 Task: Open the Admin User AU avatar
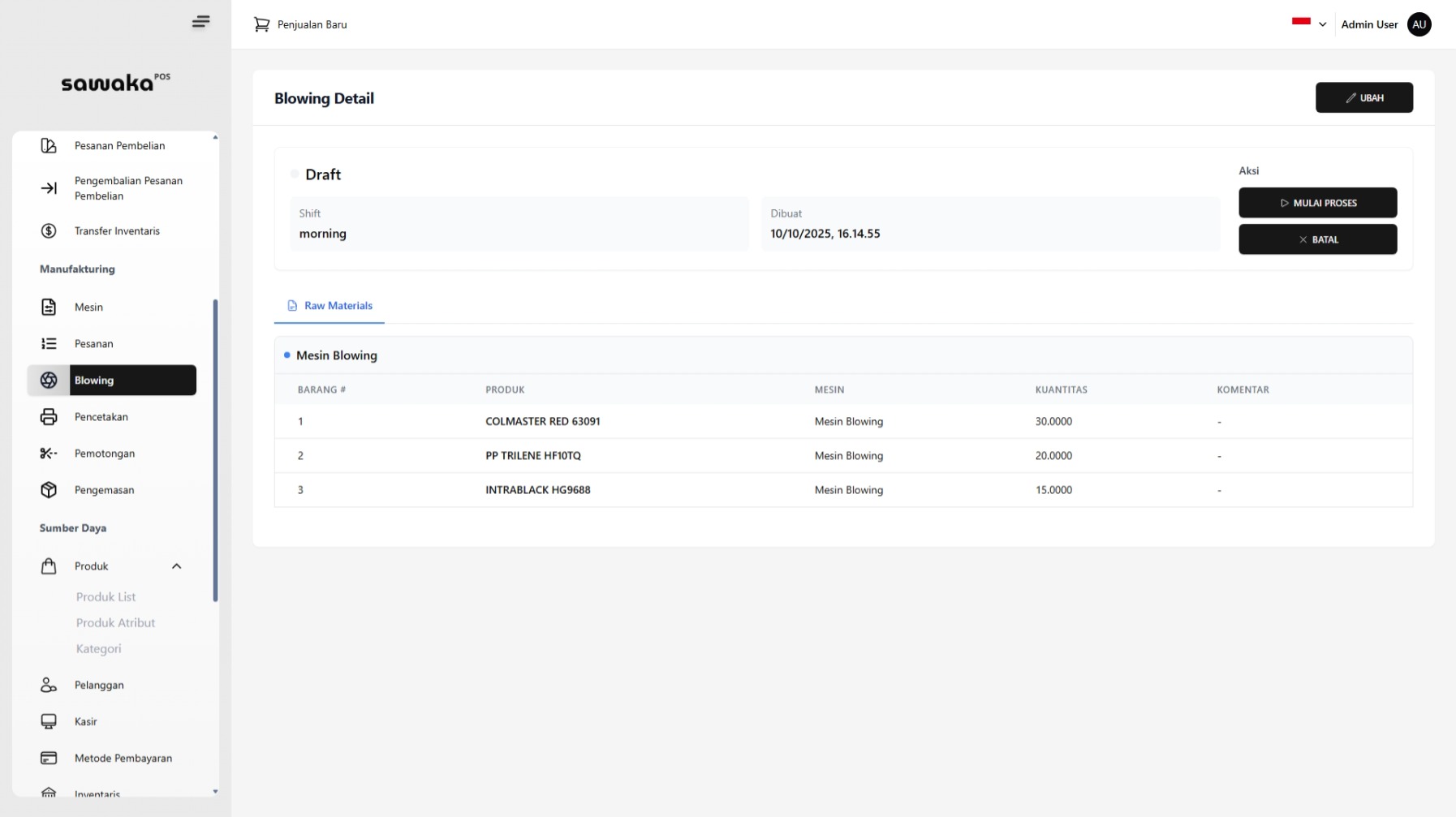coord(1419,24)
